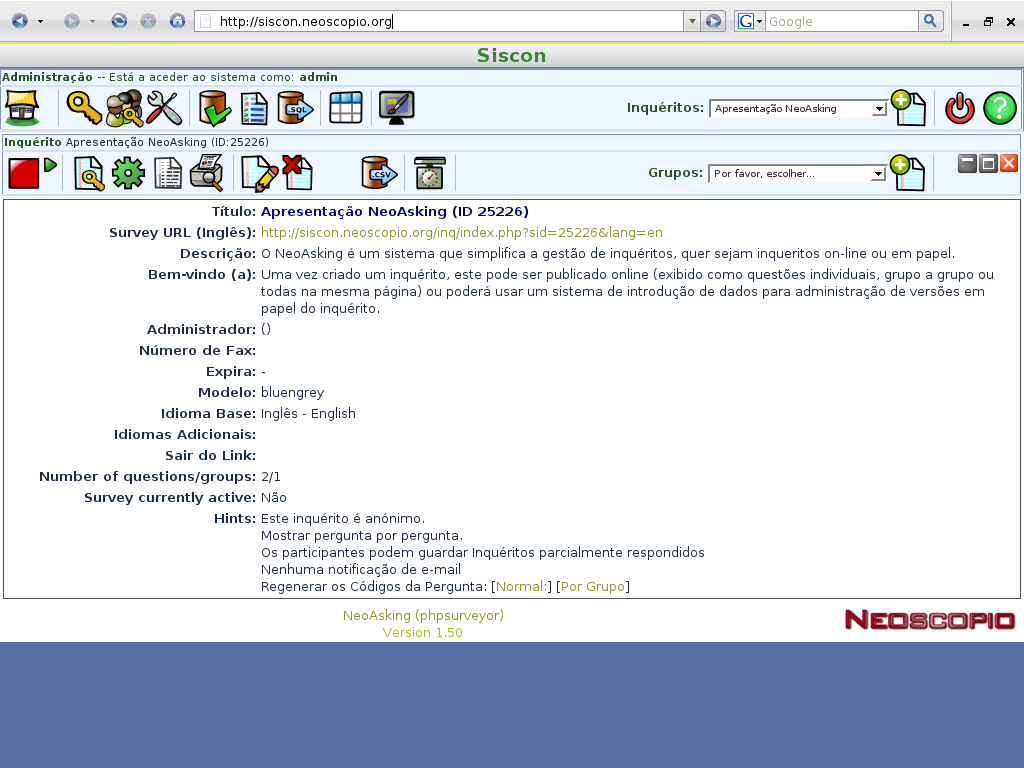Viewport: 1024px width, 768px height.
Task: Click the Normal regenerate codes link
Action: point(522,586)
